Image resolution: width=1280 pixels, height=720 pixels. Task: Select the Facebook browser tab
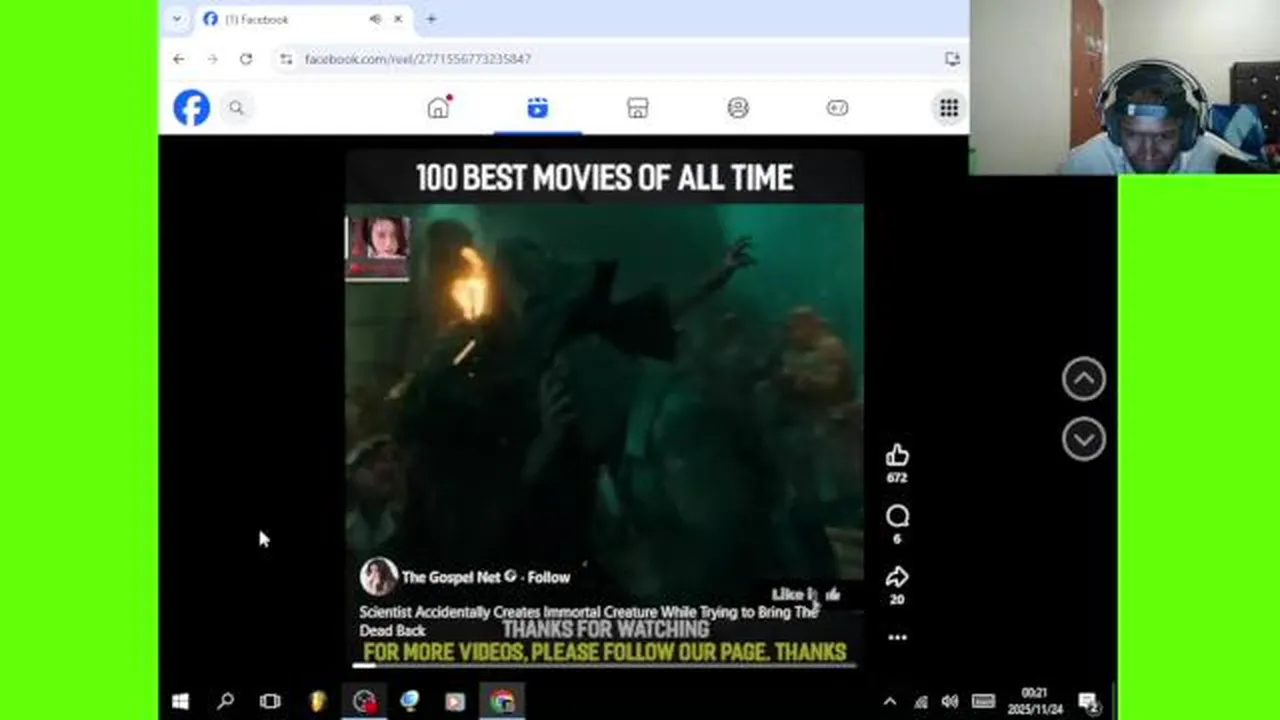click(303, 19)
